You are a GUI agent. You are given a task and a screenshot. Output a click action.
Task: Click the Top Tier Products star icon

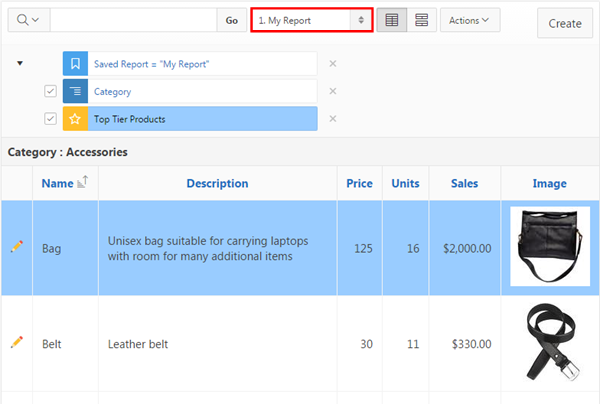point(75,119)
